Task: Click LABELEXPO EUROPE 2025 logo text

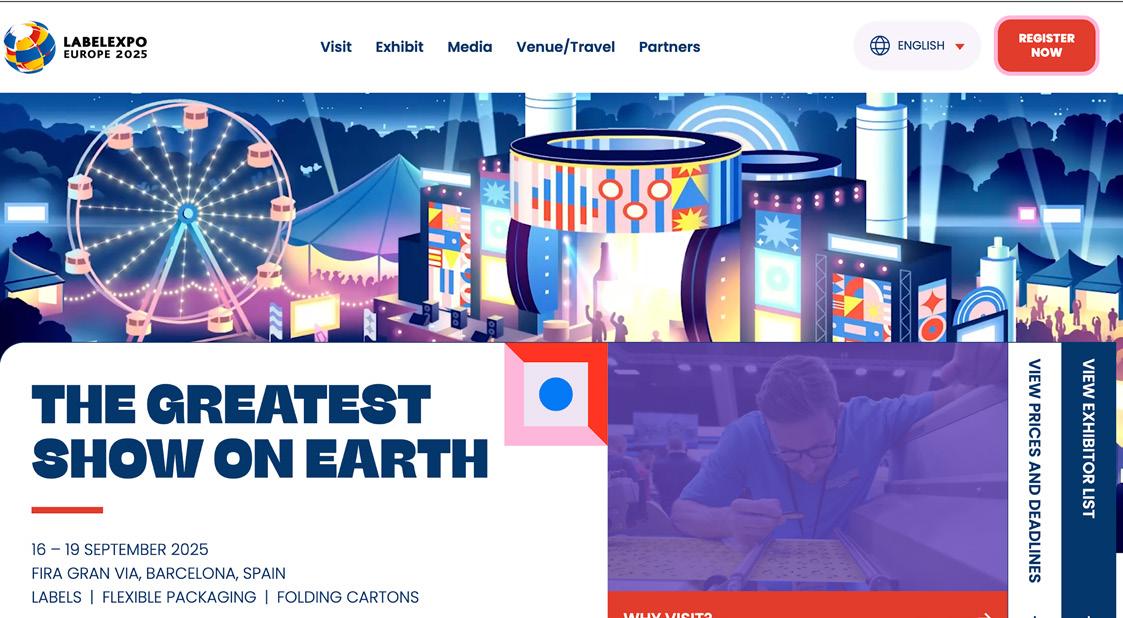Action: [x=105, y=47]
